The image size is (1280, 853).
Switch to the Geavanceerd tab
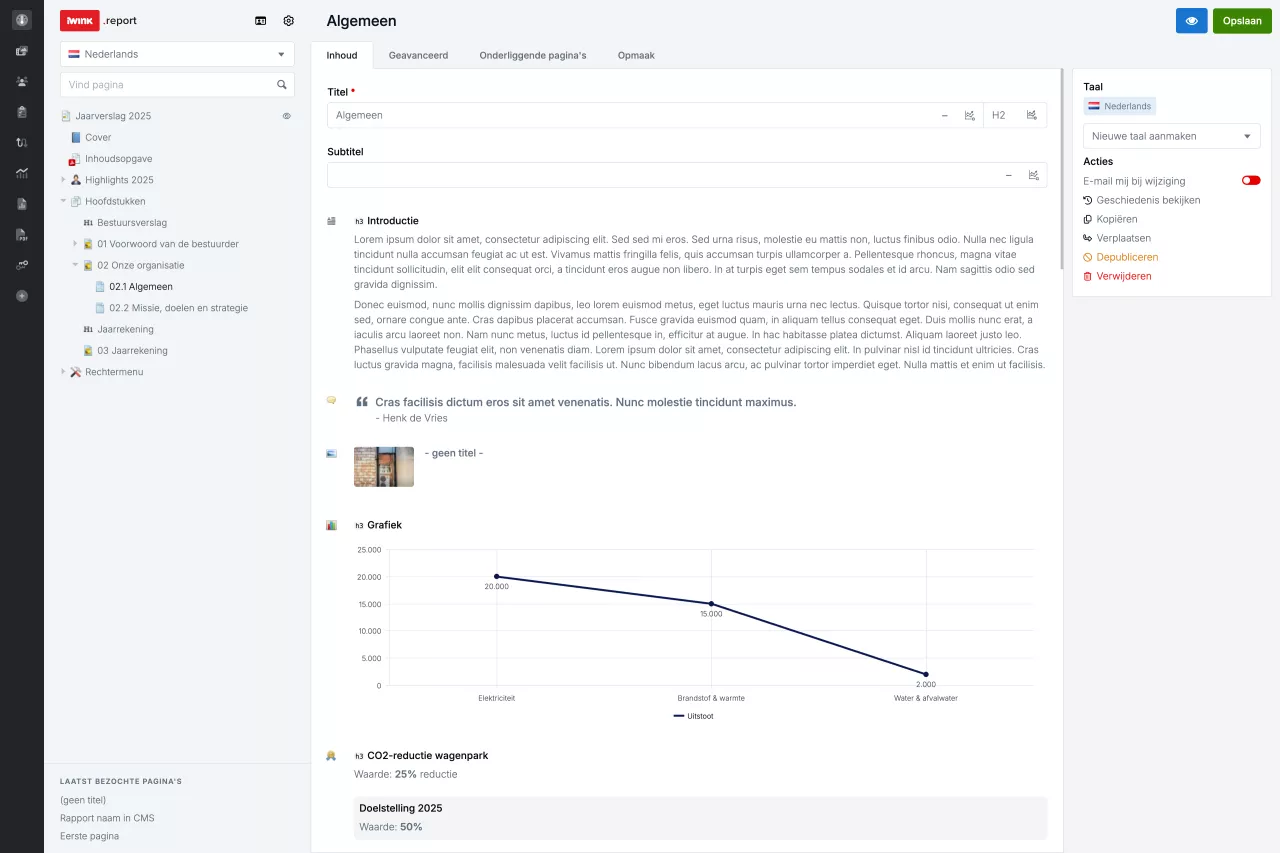click(418, 56)
